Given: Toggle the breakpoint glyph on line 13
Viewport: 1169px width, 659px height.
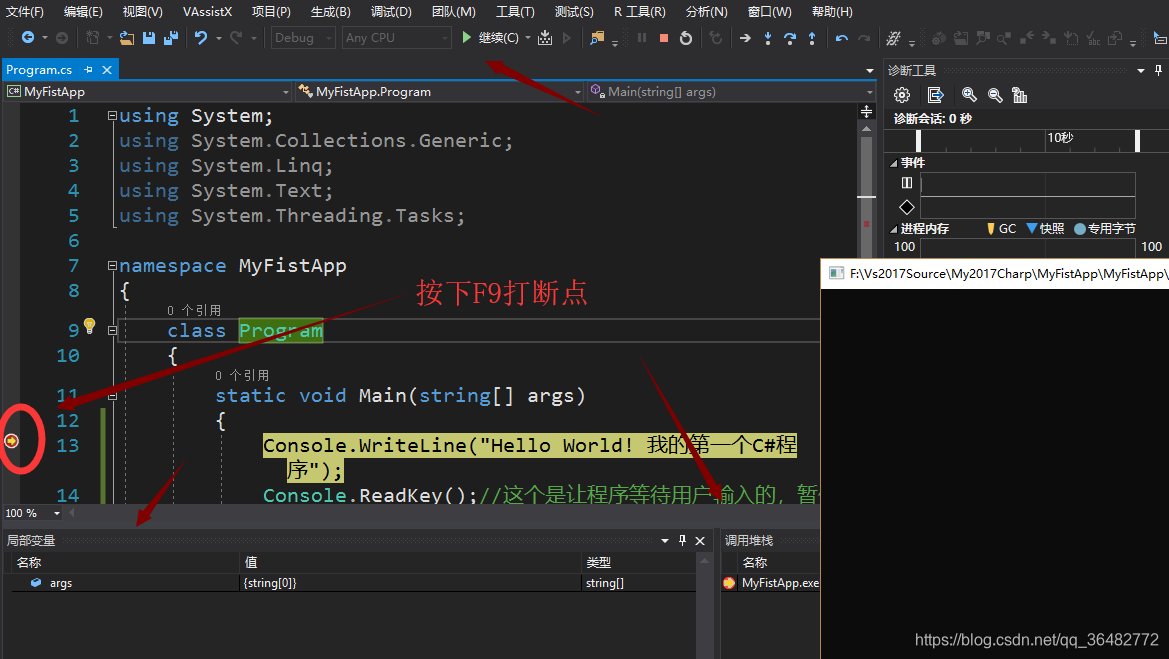Looking at the screenshot, I should (x=11, y=441).
